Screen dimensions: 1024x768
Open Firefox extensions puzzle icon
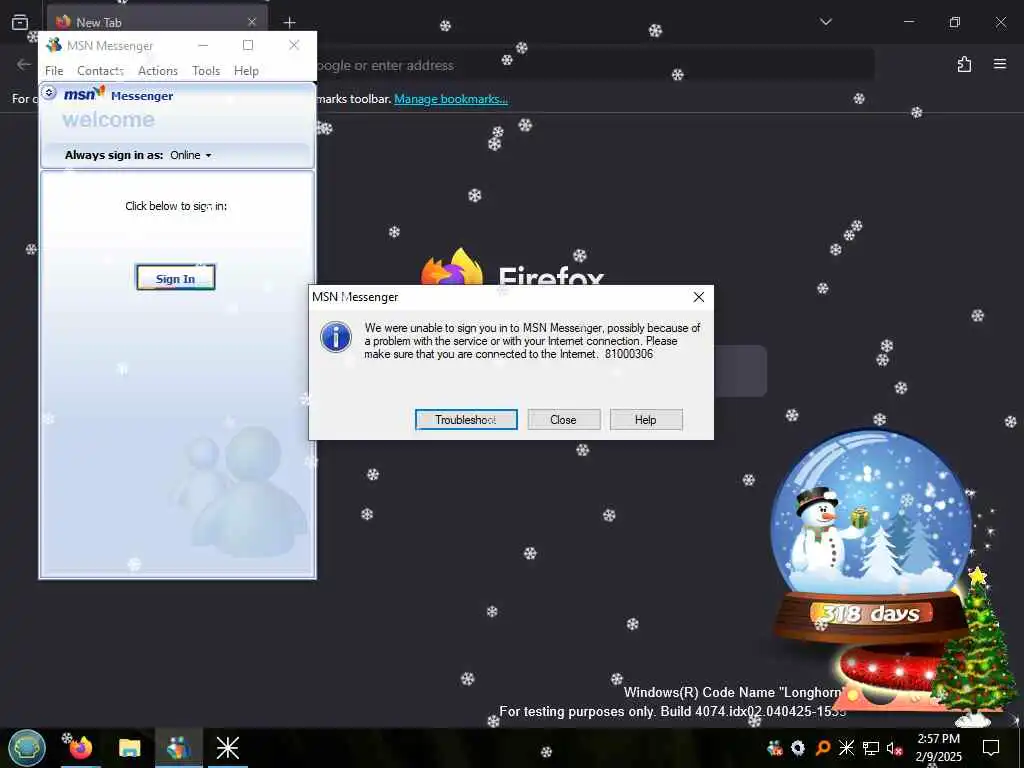click(964, 64)
